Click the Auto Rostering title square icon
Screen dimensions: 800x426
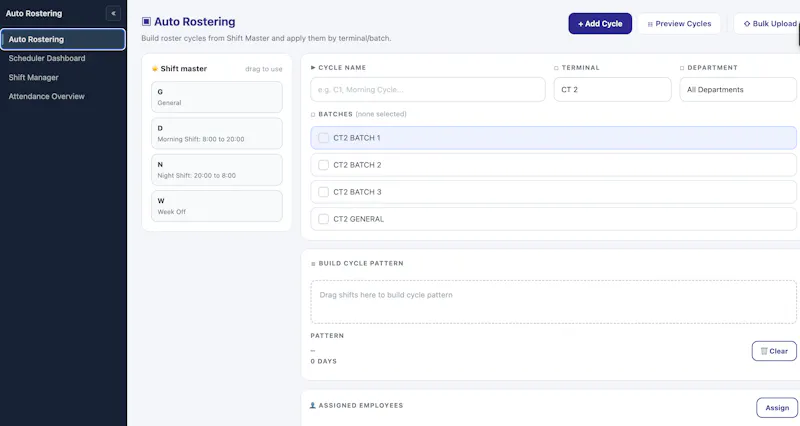point(146,21)
